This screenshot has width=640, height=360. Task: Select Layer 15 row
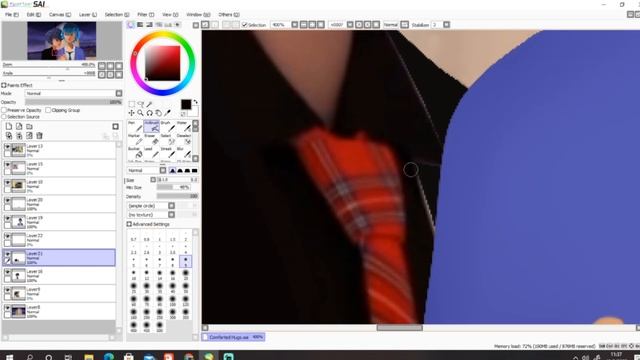pos(59,168)
